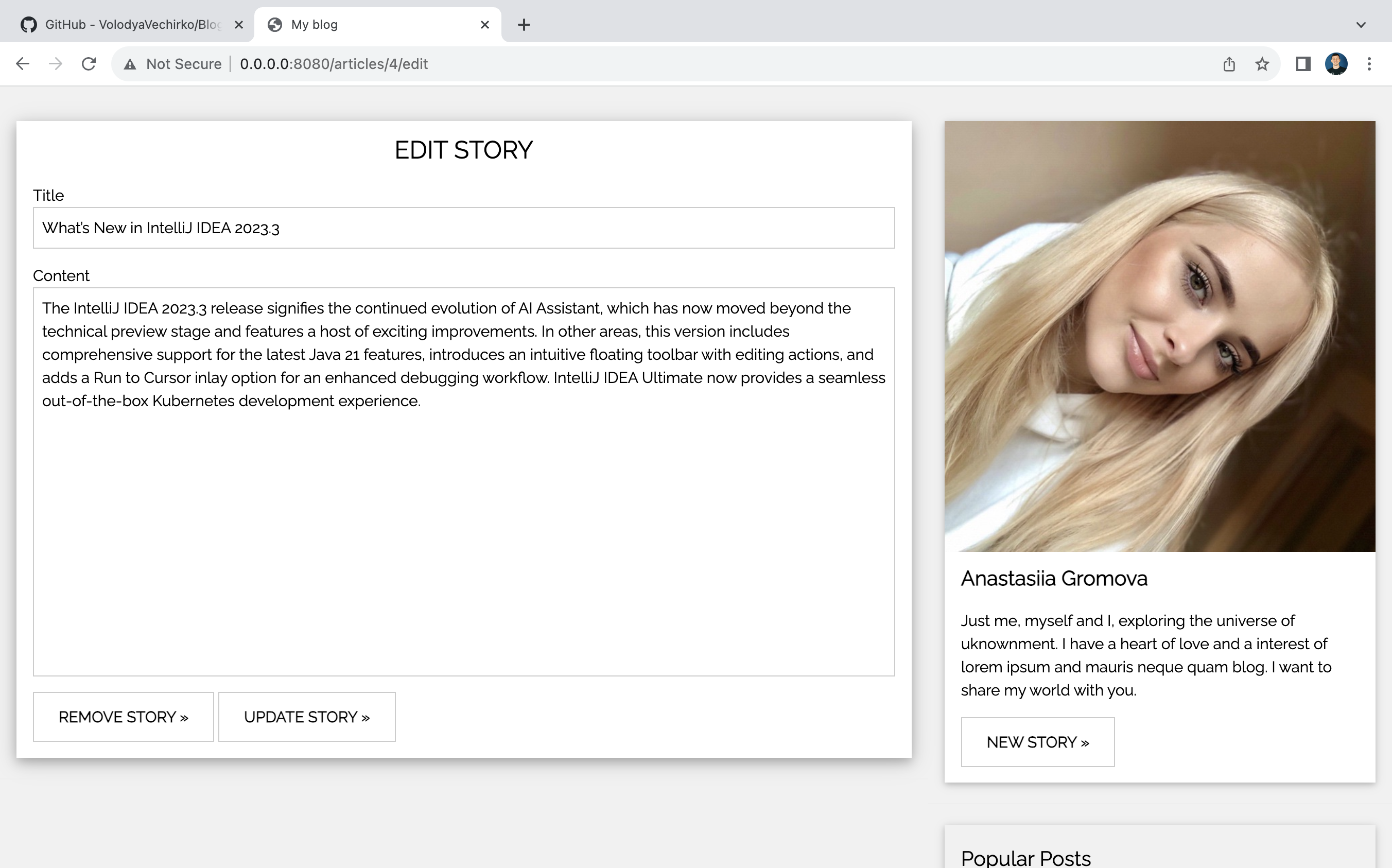1392x868 pixels.
Task: Switch to the GitHub VolodyaVechirko tab
Action: 126,25
